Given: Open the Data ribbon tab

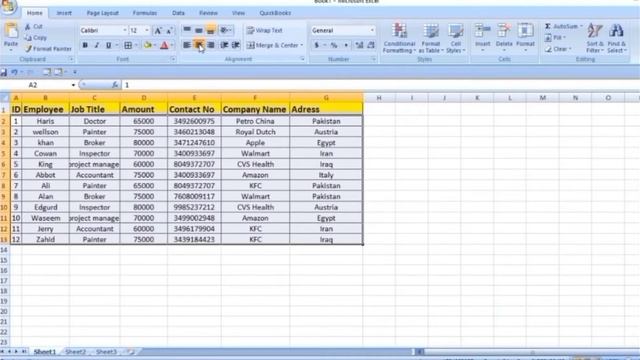Looking at the screenshot, I should [178, 13].
